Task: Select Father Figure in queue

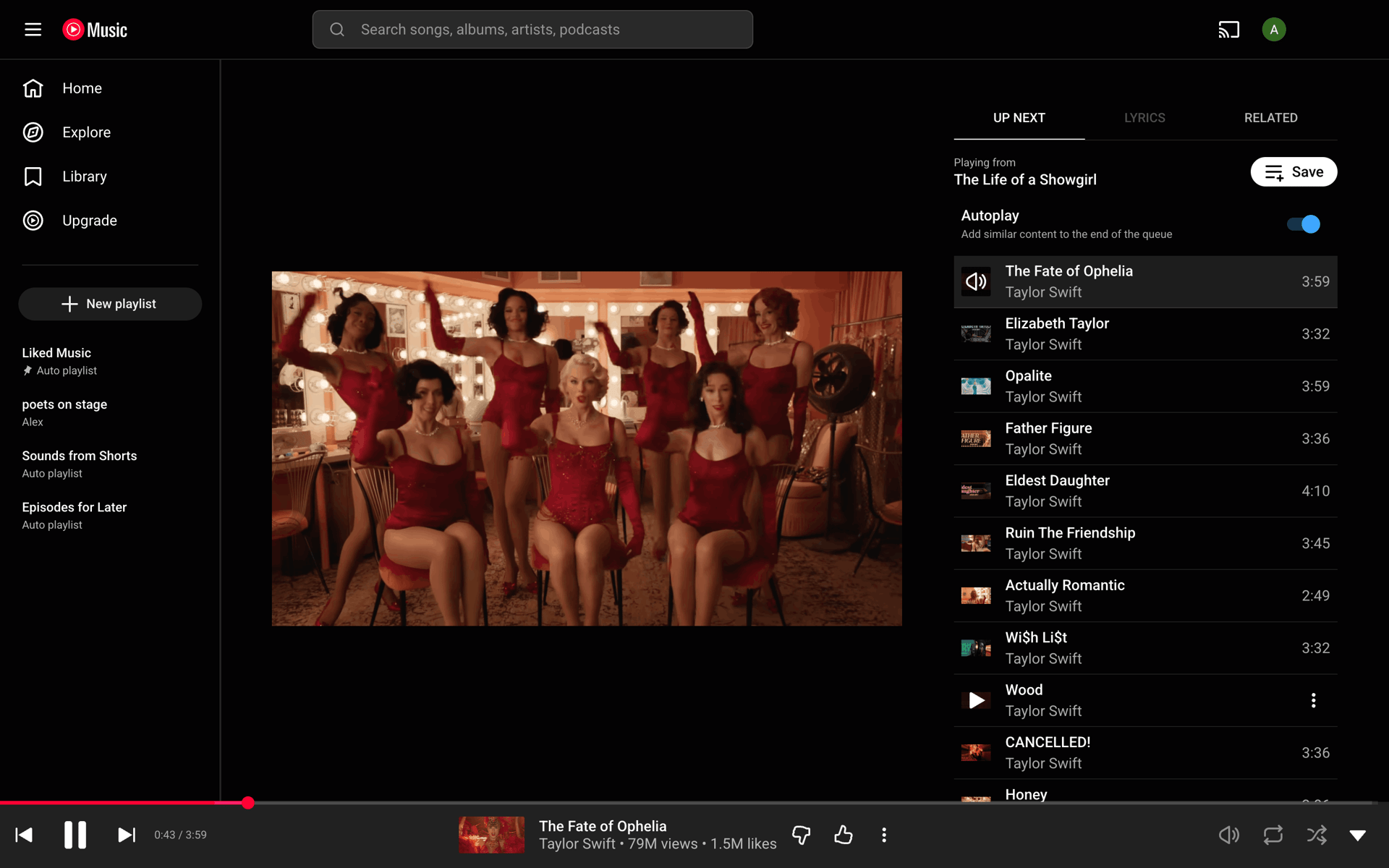Action: pyautogui.click(x=1145, y=439)
